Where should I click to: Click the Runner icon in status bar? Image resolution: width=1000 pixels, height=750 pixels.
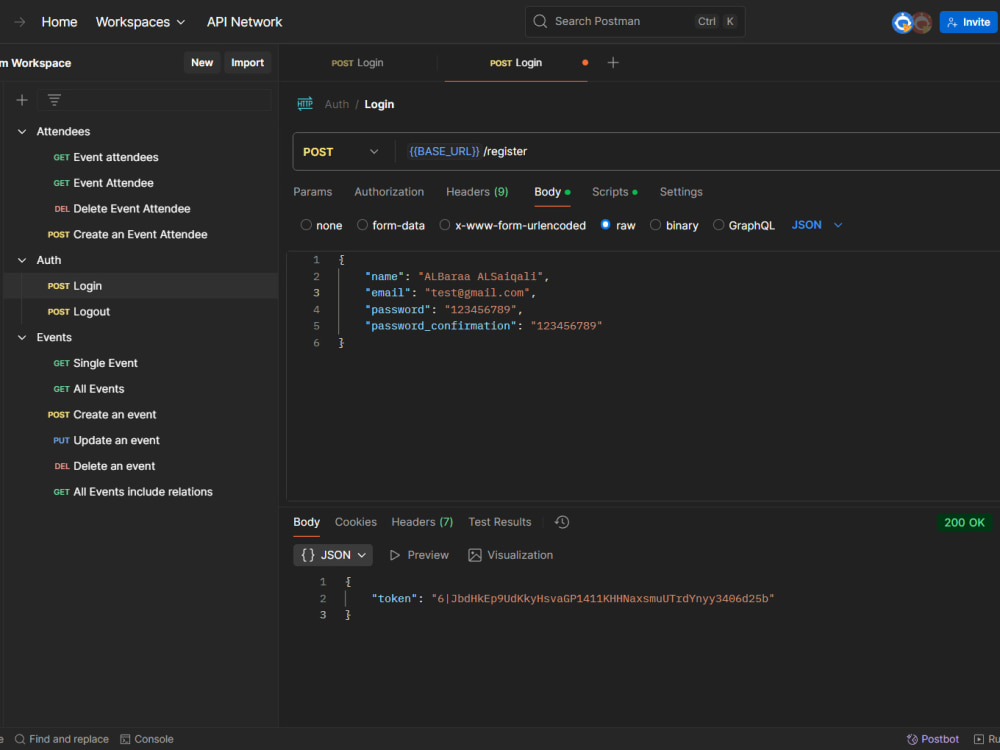click(979, 739)
